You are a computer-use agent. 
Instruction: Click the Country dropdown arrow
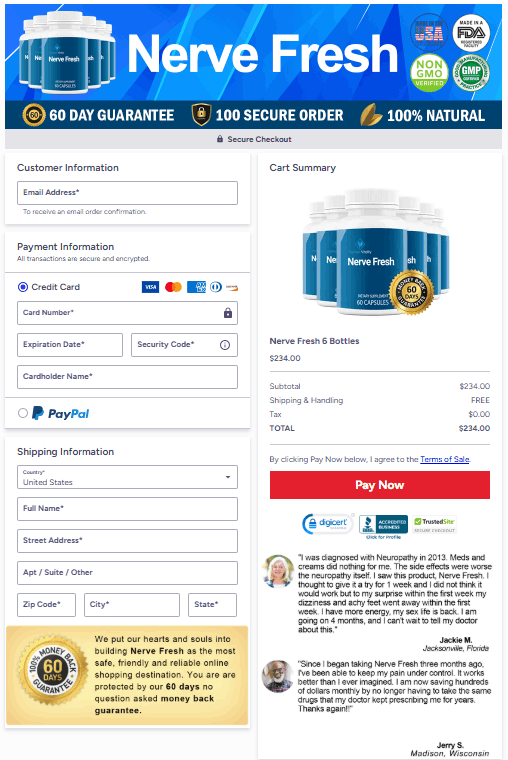pos(228,477)
